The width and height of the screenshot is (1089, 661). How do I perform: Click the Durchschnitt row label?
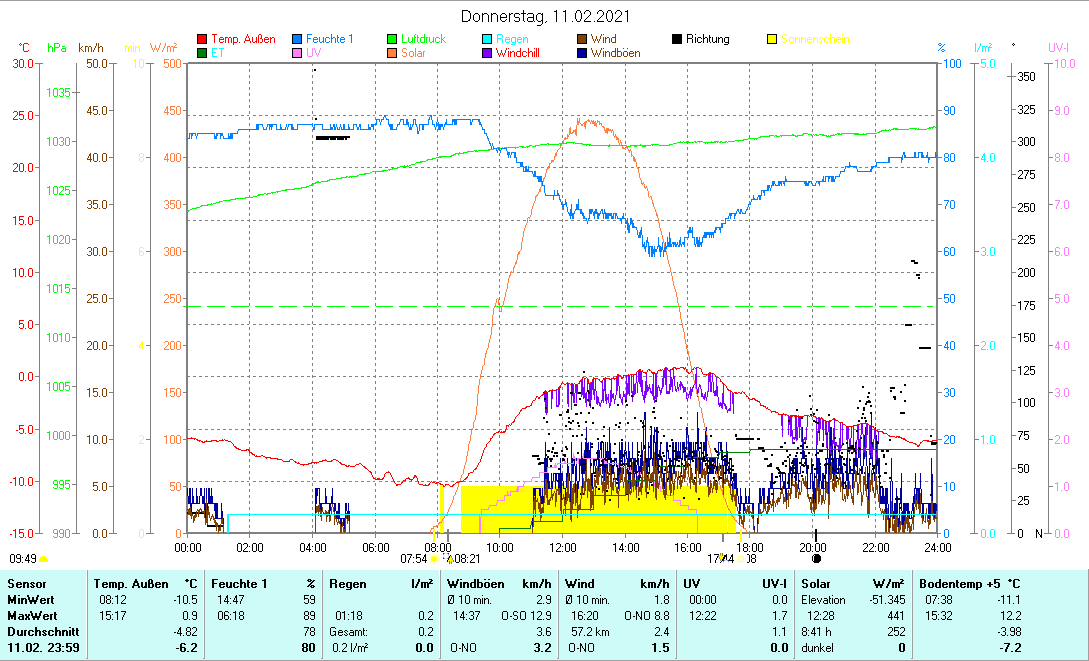coord(37,632)
